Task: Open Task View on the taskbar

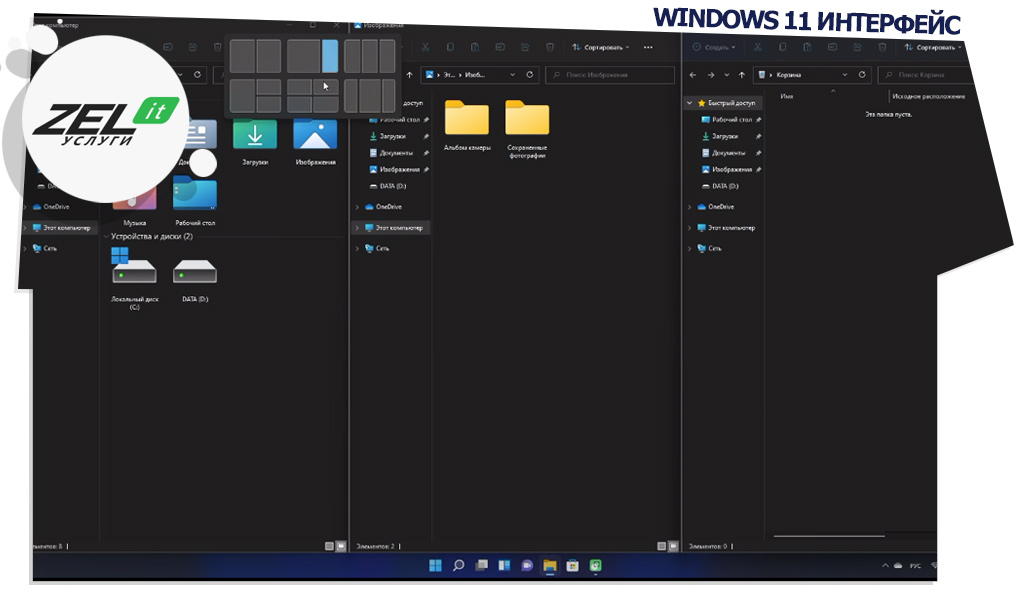Action: [481, 565]
